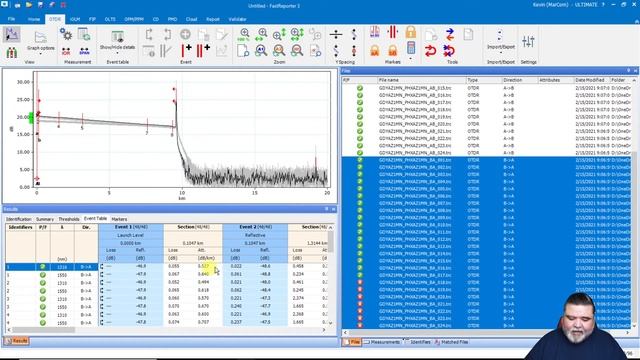640x360 pixels.
Task: Click the red loop-back arrow tool
Action: (x=431, y=51)
